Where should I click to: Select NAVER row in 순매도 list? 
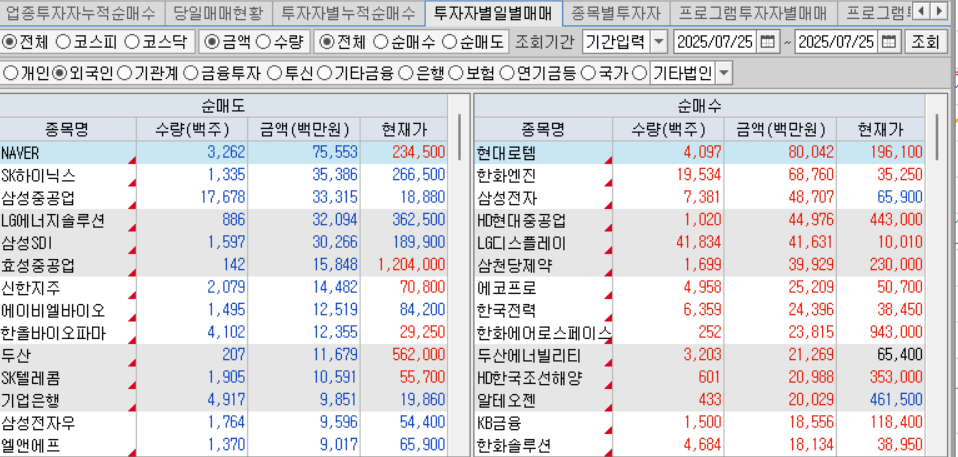click(x=223, y=153)
